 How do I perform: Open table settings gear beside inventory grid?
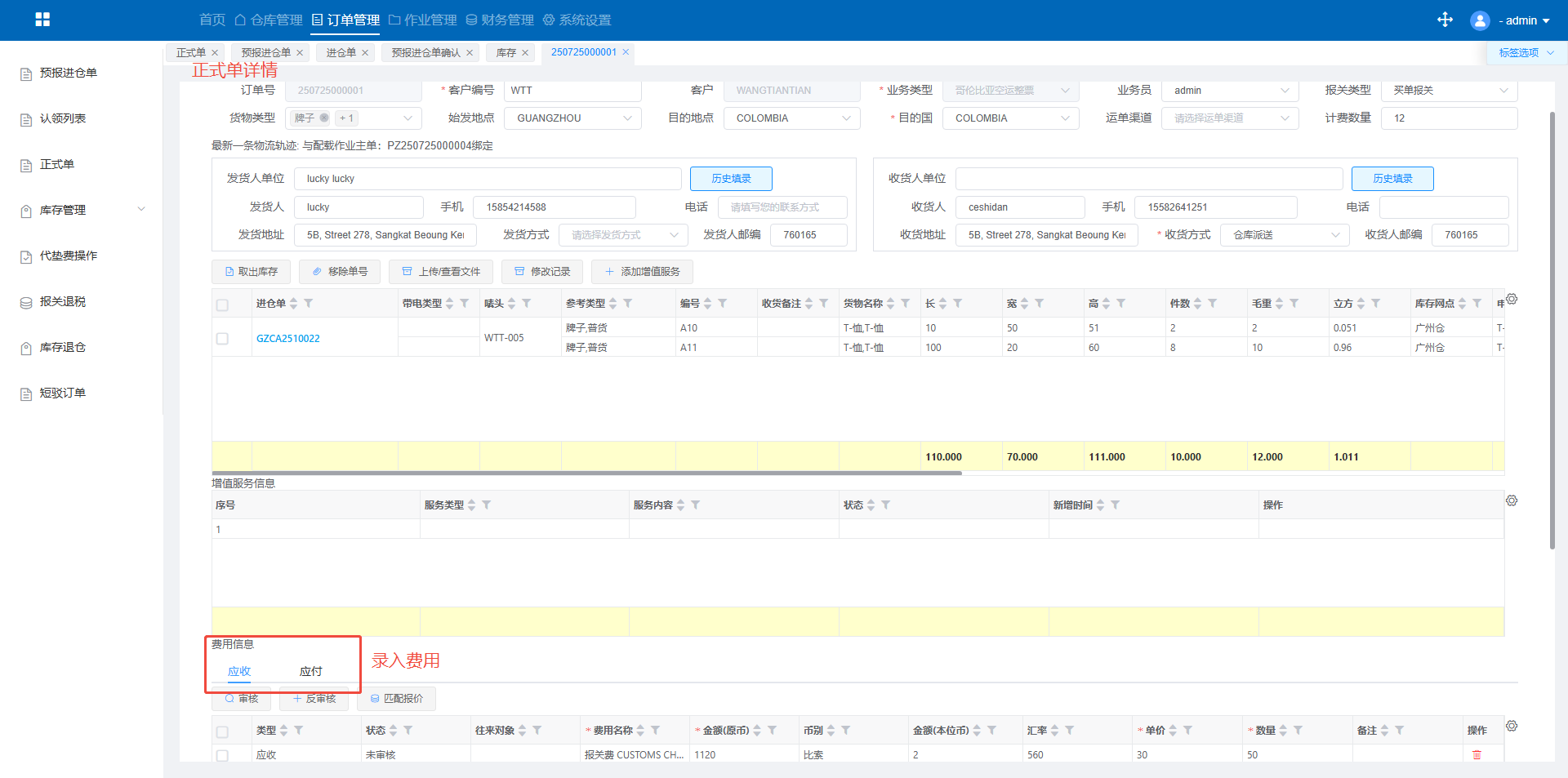[x=1512, y=300]
